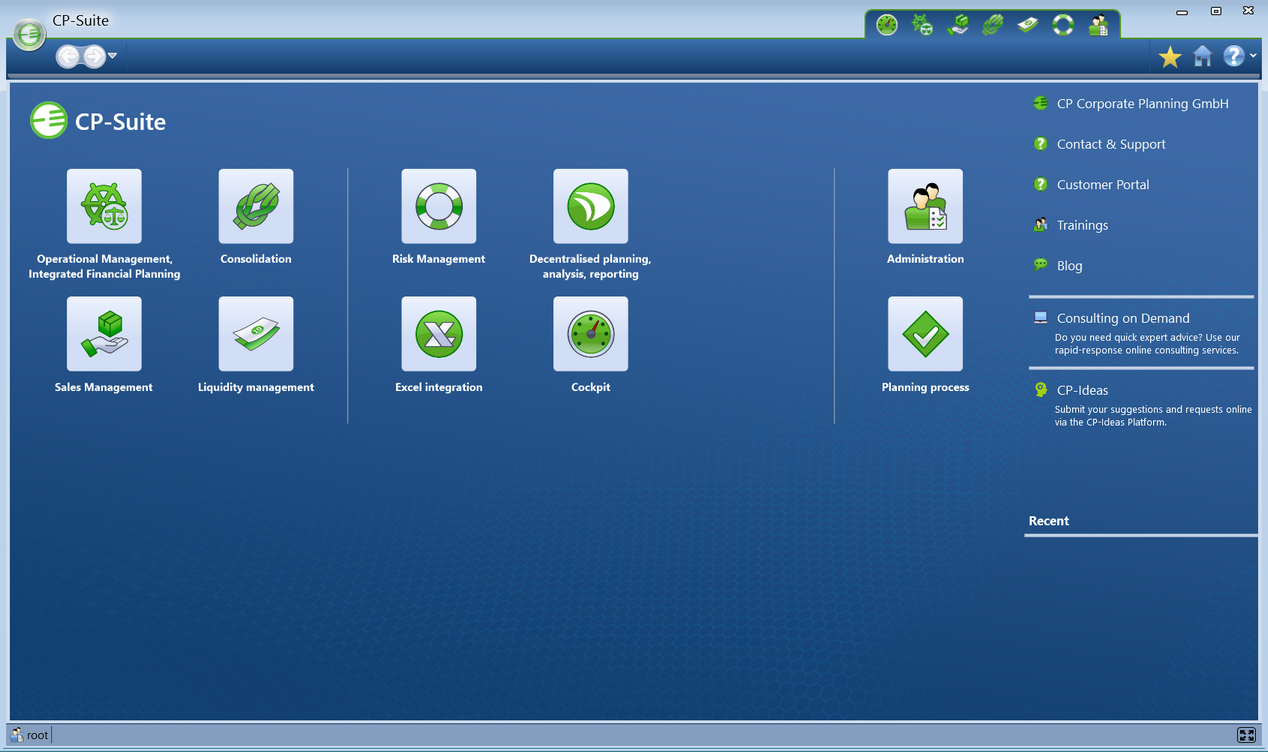Open the Trainings link
This screenshot has width=1268, height=752.
click(1082, 225)
